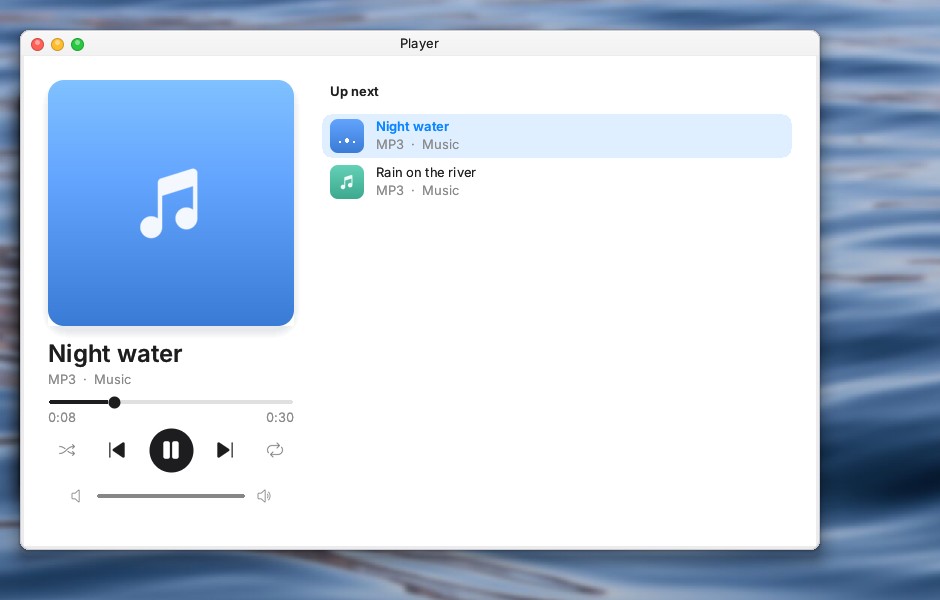
Task: Click the 0:30 total duration
Action: 280,418
